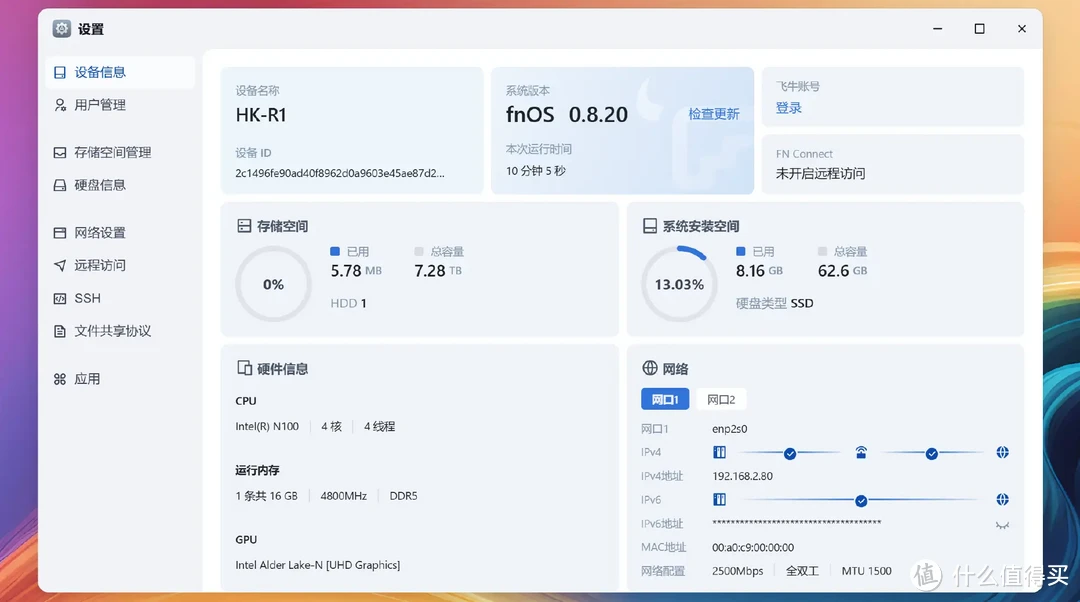This screenshot has height=602, width=1080.
Task: Click the 文件共享协议 file sharing icon
Action: click(60, 331)
